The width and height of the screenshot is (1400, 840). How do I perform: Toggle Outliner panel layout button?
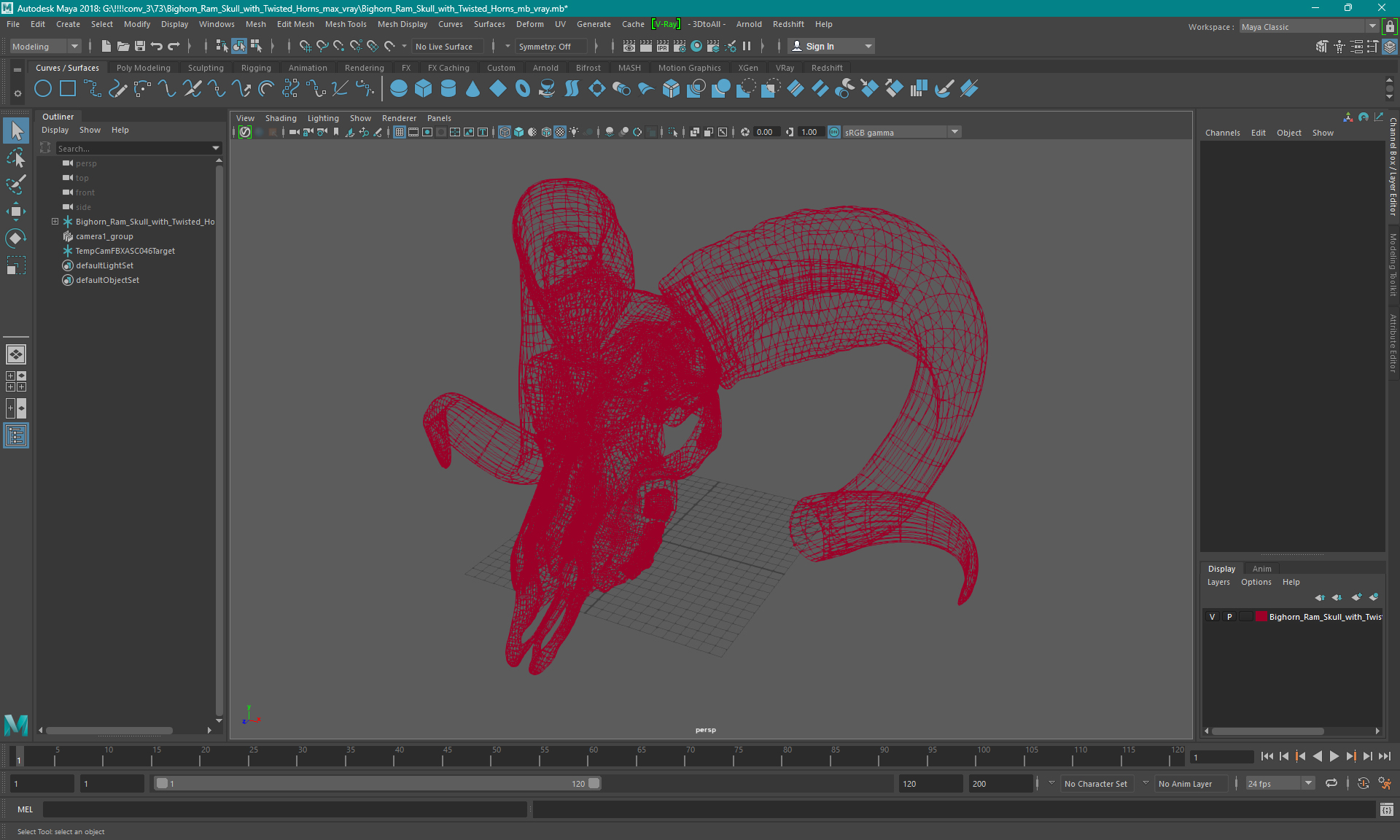pyautogui.click(x=16, y=435)
